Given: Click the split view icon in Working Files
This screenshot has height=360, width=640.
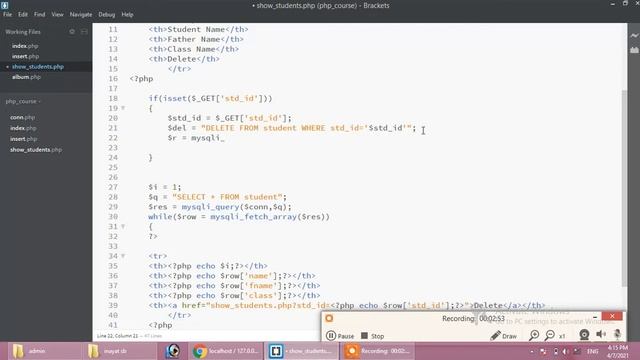Looking at the screenshot, I should coord(84,31).
